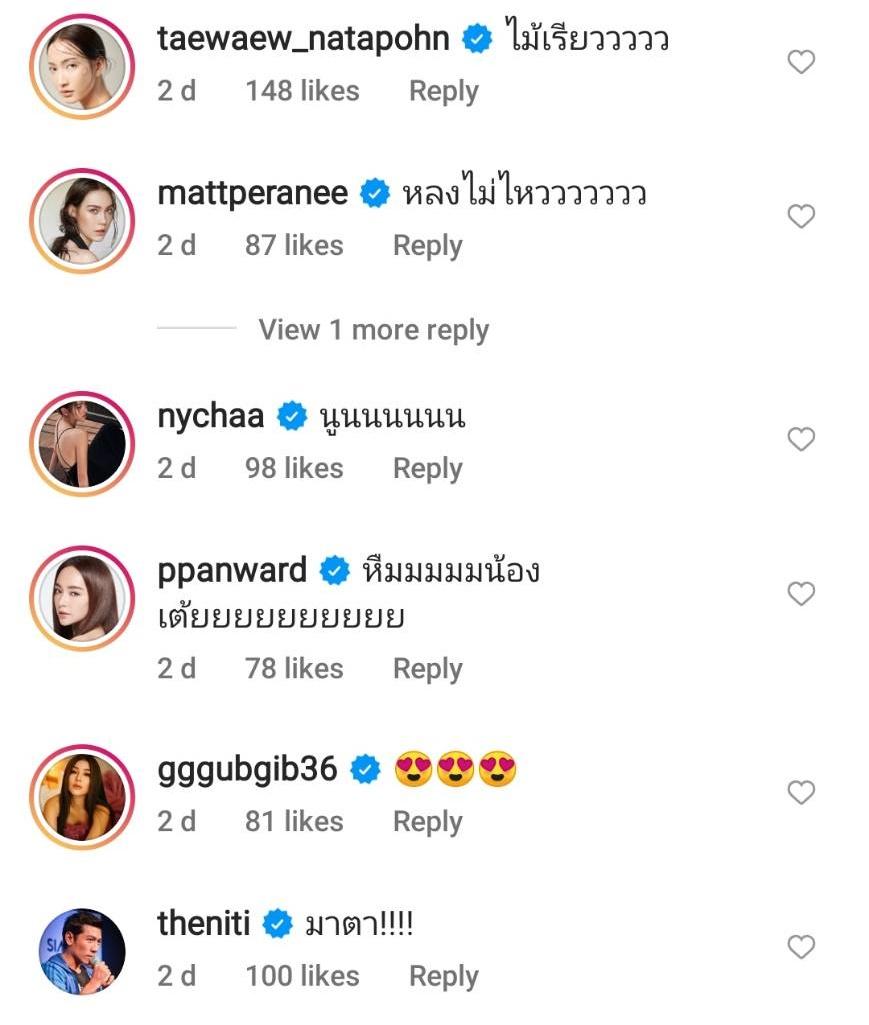This screenshot has height=1025, width=869.
Task: Tap the heart on mattperanee's comment
Action: click(x=801, y=216)
